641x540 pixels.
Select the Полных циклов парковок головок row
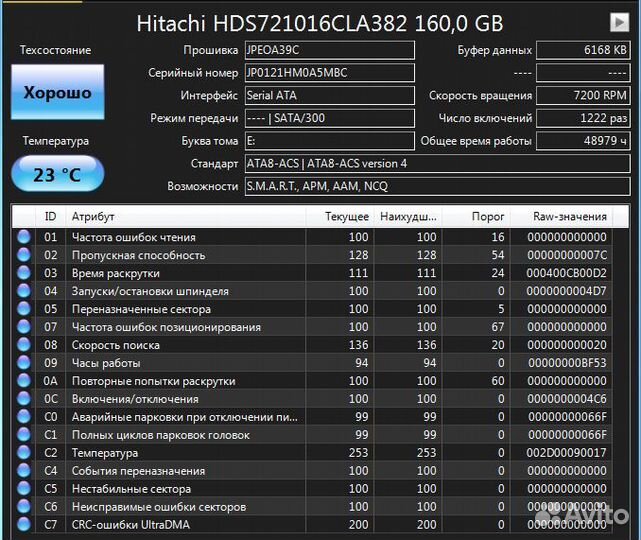tap(312, 435)
